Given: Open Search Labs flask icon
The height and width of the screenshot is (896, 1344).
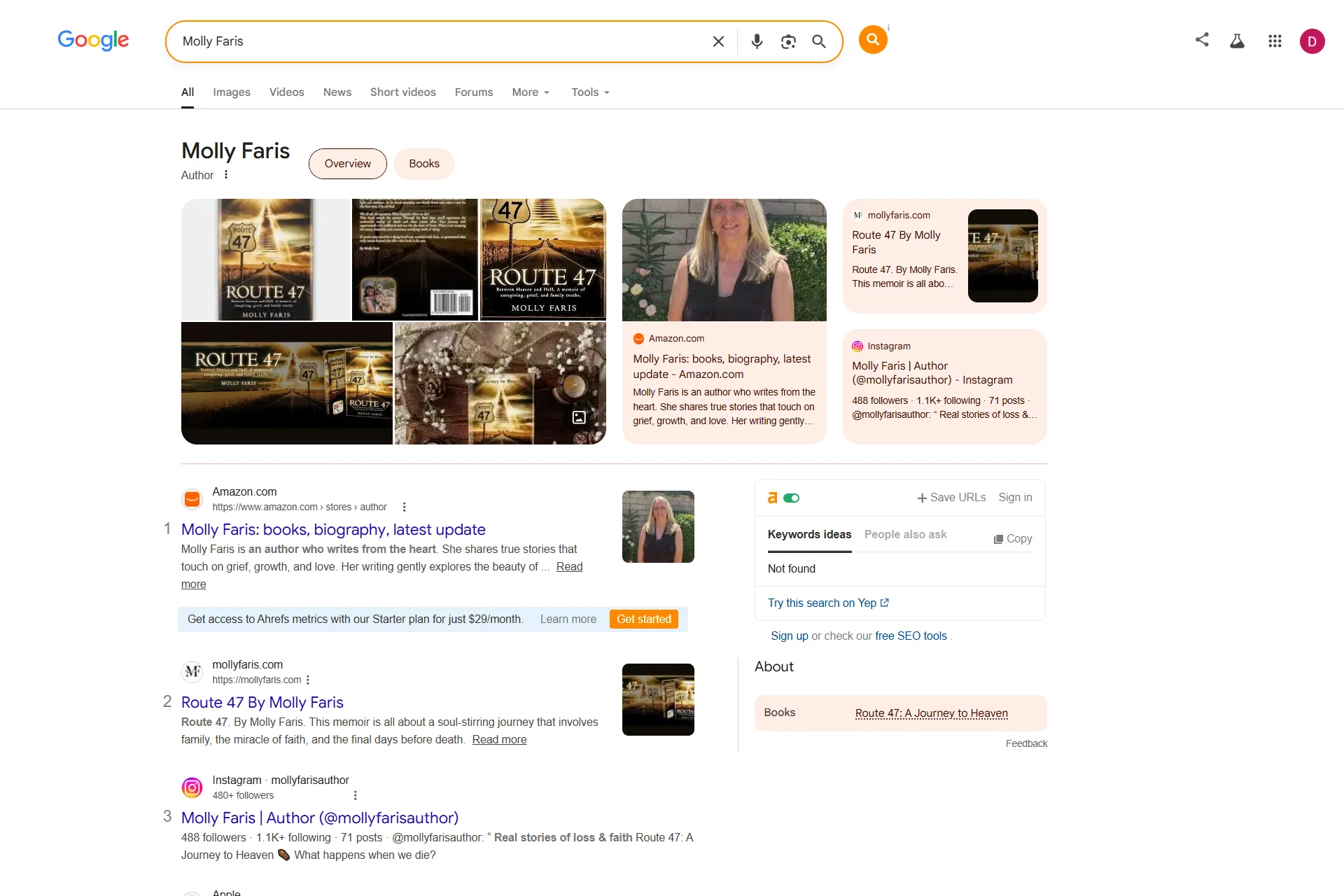Looking at the screenshot, I should tap(1237, 41).
